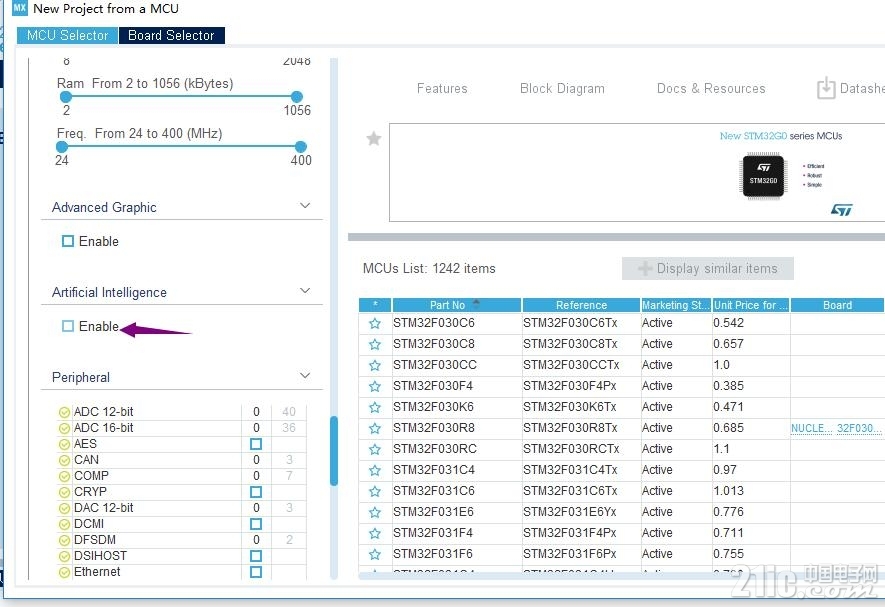Image resolution: width=885 pixels, height=607 pixels.
Task: Sort list by Reference column
Action: pyautogui.click(x=581, y=305)
